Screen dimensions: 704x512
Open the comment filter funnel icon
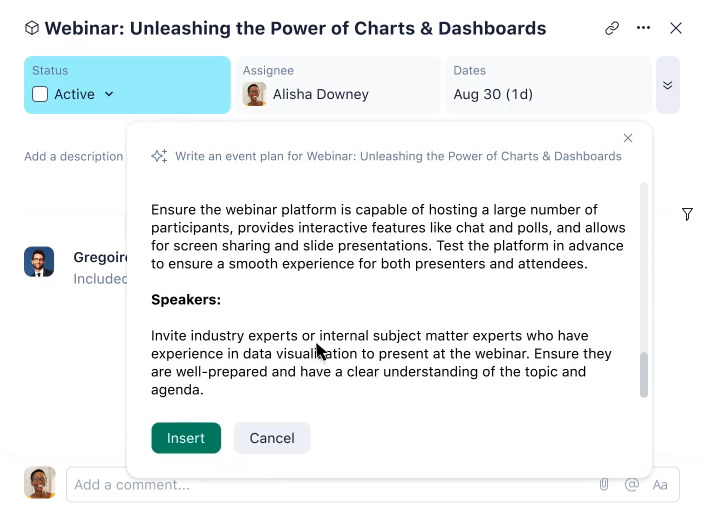point(687,214)
